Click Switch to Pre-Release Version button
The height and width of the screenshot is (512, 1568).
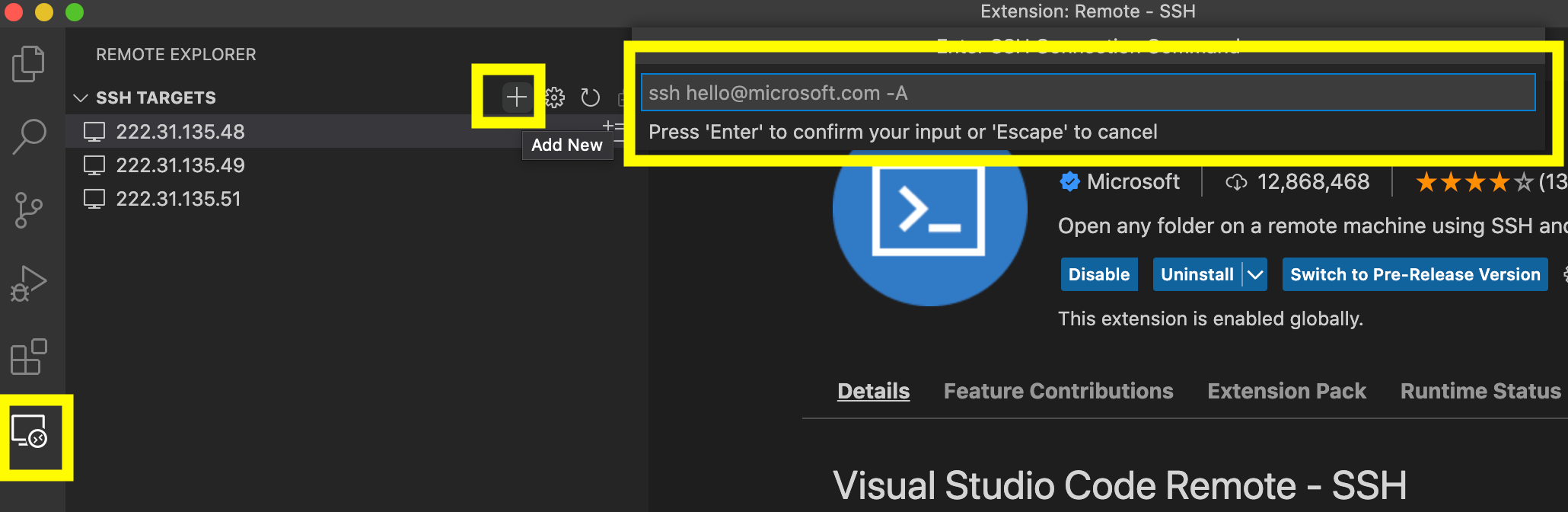click(1415, 274)
